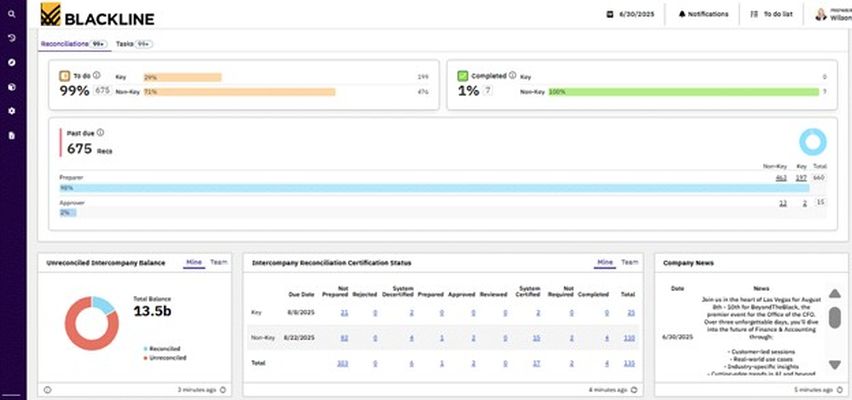Open the 6/30/2025 period date selector
This screenshot has height=400, width=852.
click(630, 14)
